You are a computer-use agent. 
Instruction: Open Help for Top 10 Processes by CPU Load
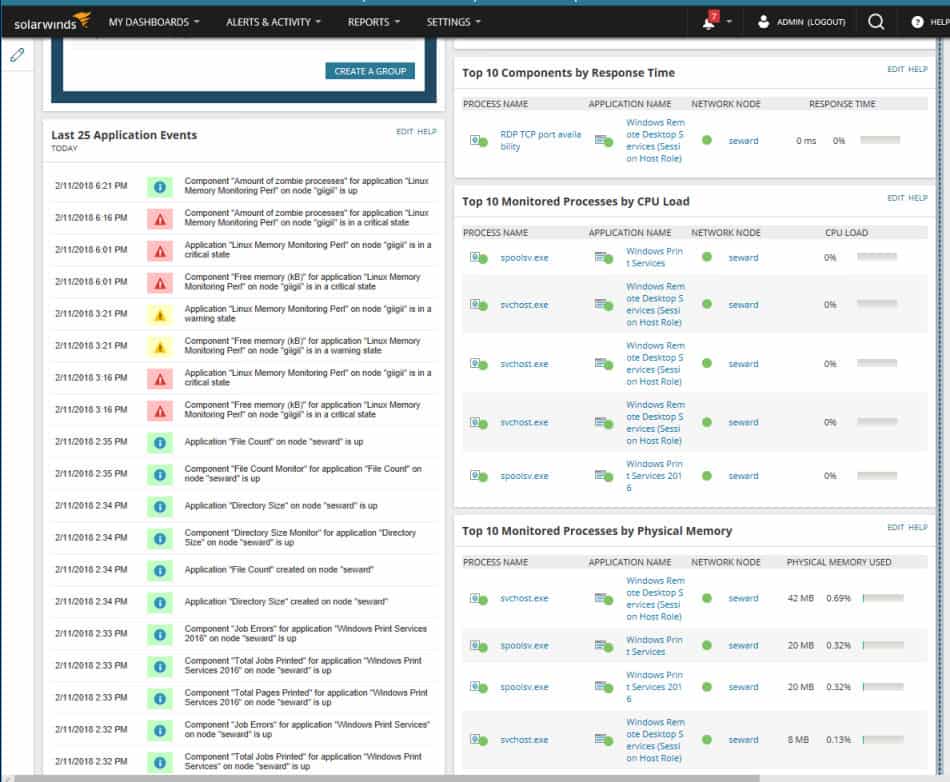tap(918, 198)
